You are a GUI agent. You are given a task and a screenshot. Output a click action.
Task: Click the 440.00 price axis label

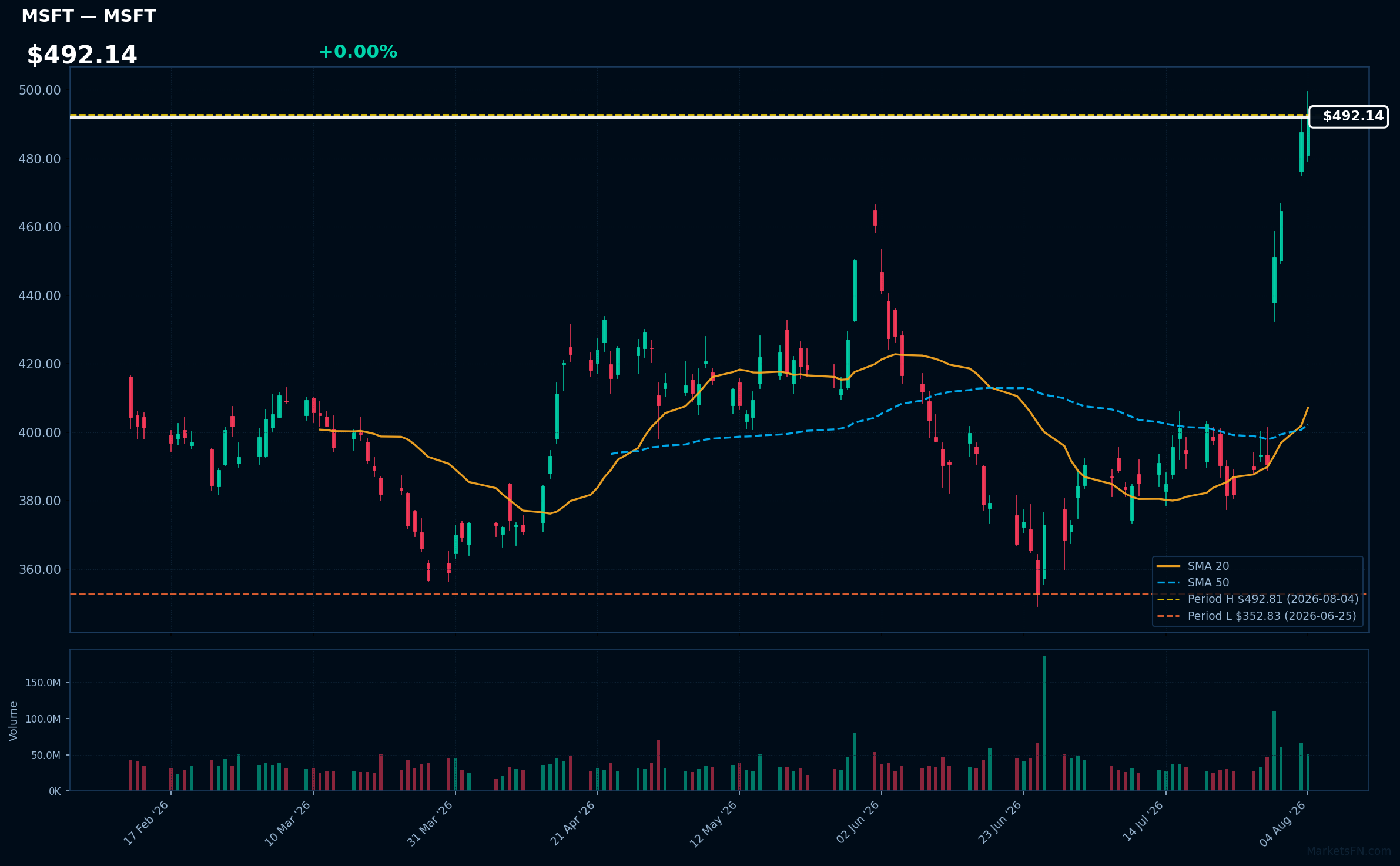40,296
